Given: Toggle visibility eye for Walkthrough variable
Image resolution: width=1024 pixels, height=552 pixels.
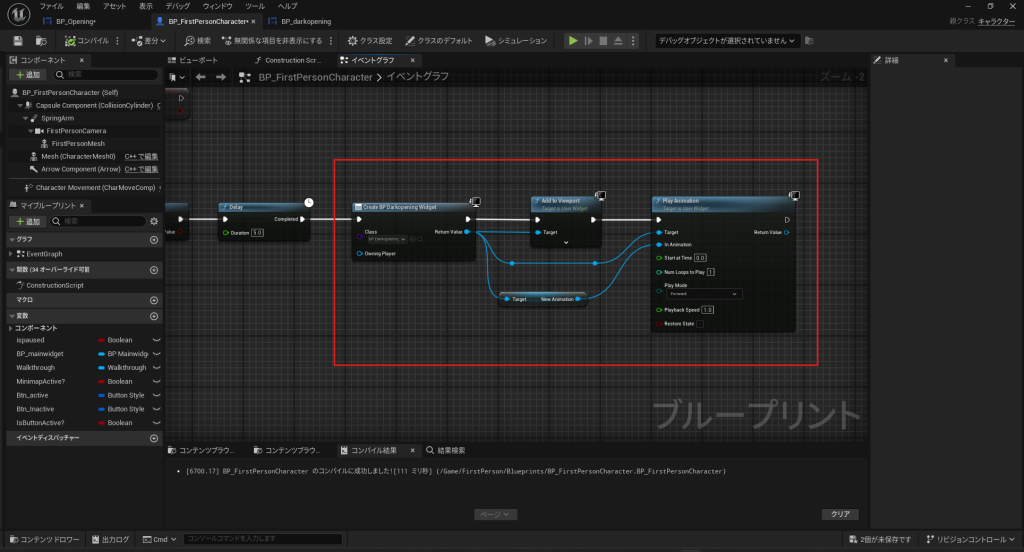Looking at the screenshot, I should 157,367.
